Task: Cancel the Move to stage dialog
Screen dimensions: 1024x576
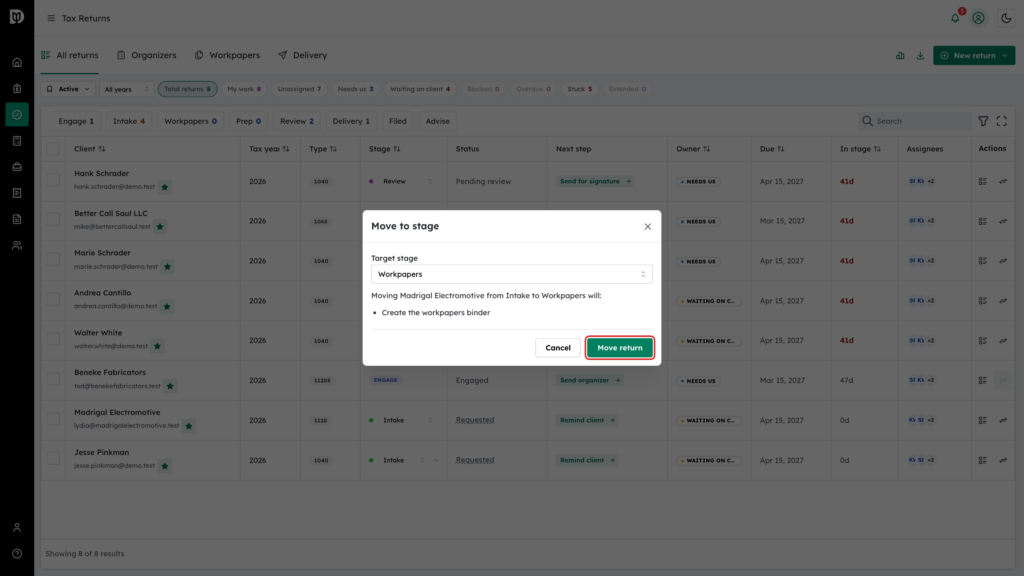Action: coord(558,347)
